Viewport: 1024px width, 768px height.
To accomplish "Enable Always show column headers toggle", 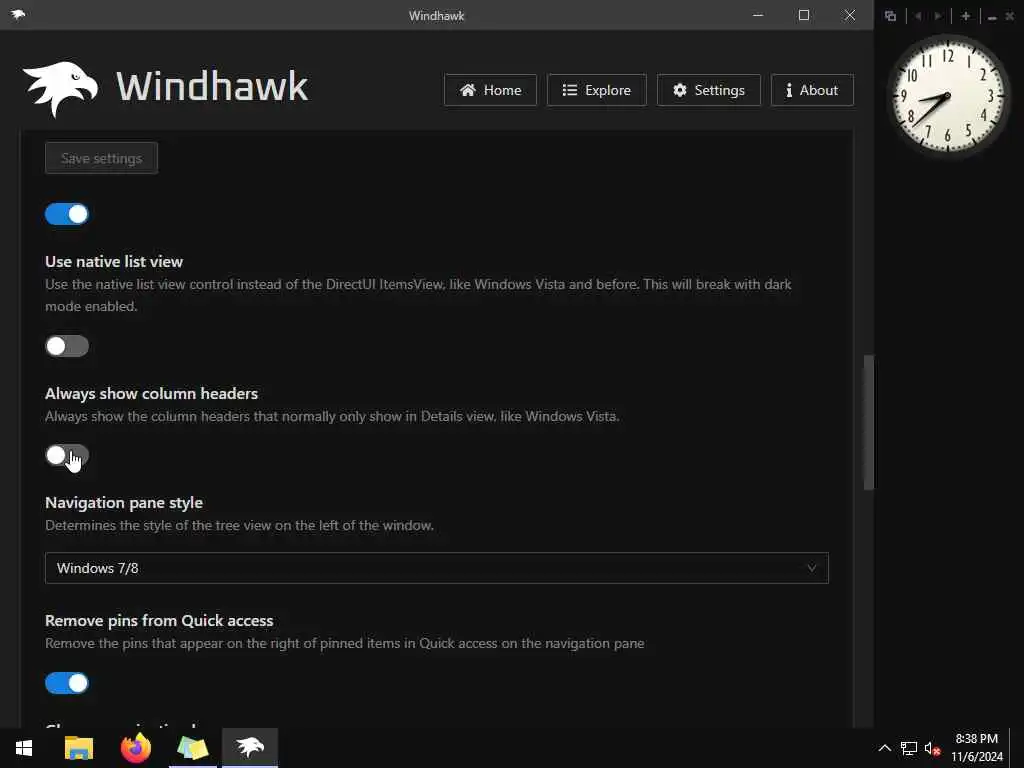I will click(x=67, y=455).
